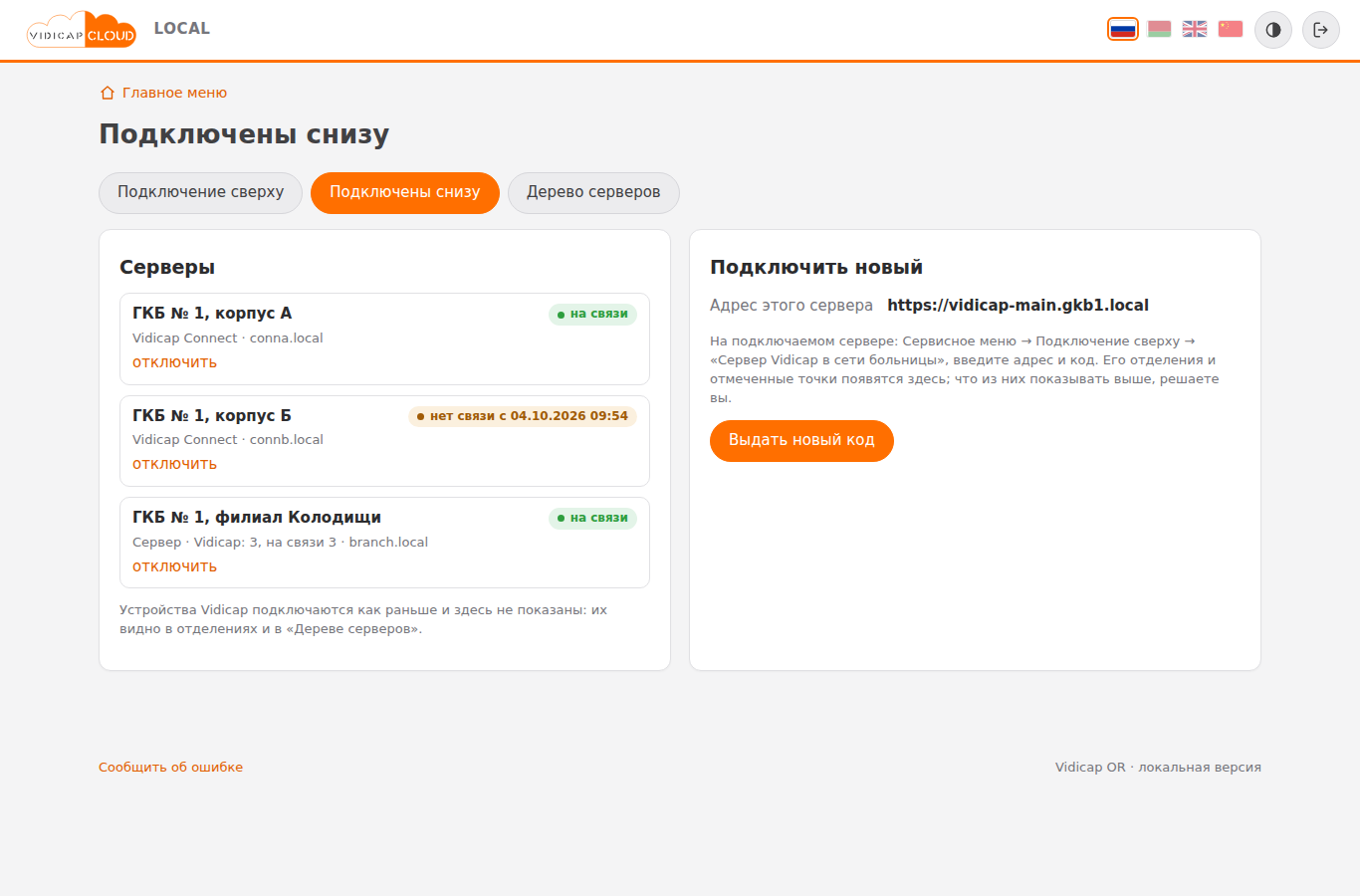Click Vidicap Connect · connb.local text

pos(228,440)
